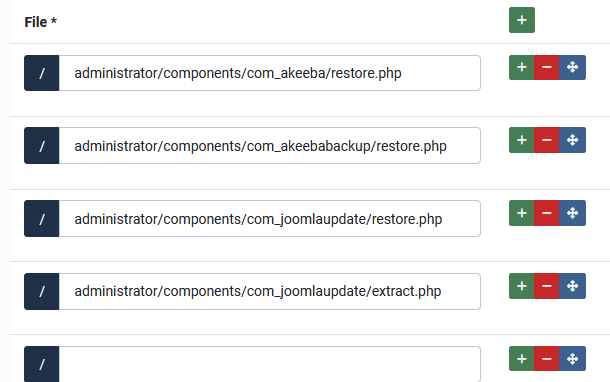
Task: Add row after com_akeebabackup/restore.php entry
Action: coord(521,140)
